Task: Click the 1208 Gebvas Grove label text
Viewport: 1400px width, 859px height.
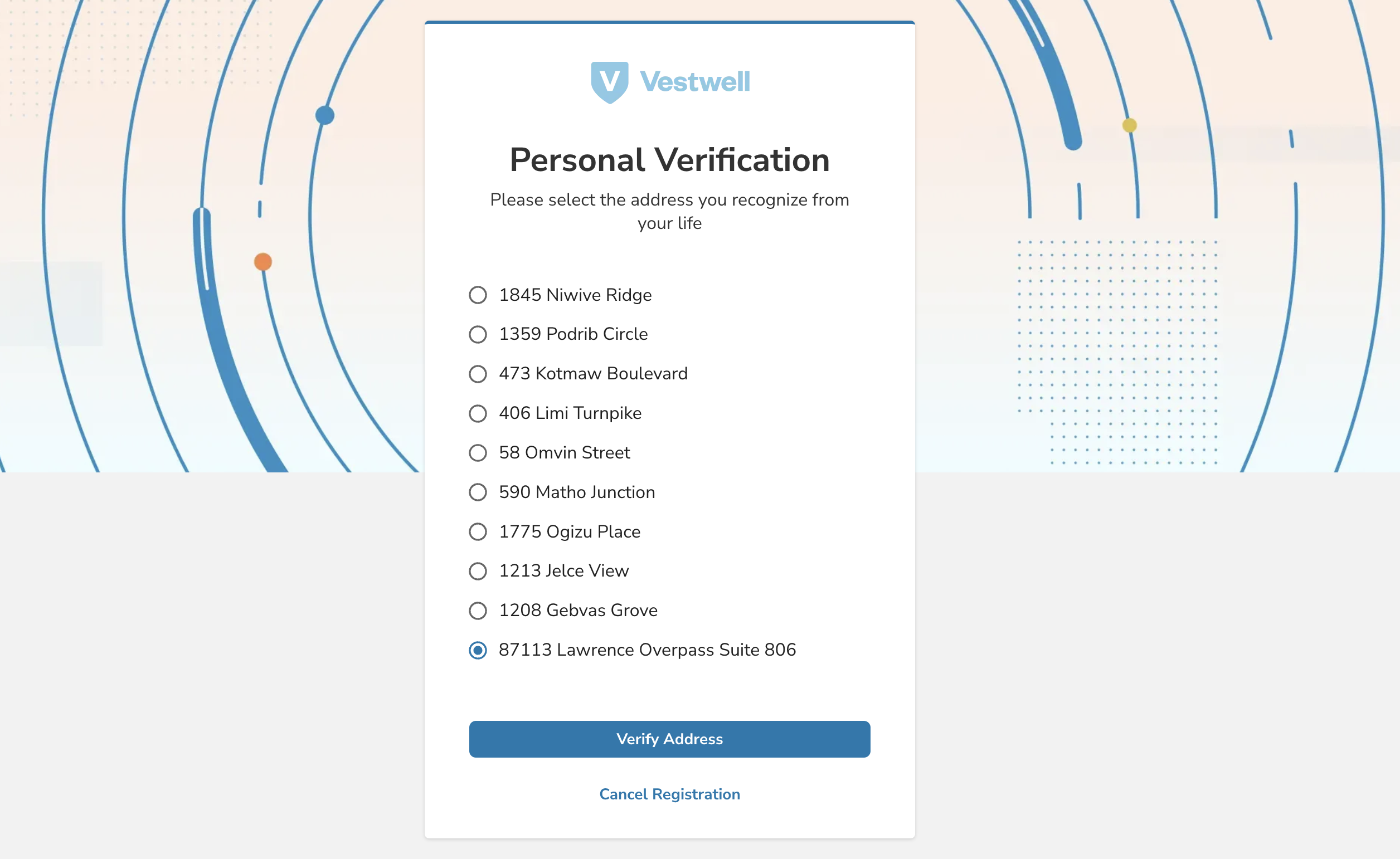Action: point(578,611)
